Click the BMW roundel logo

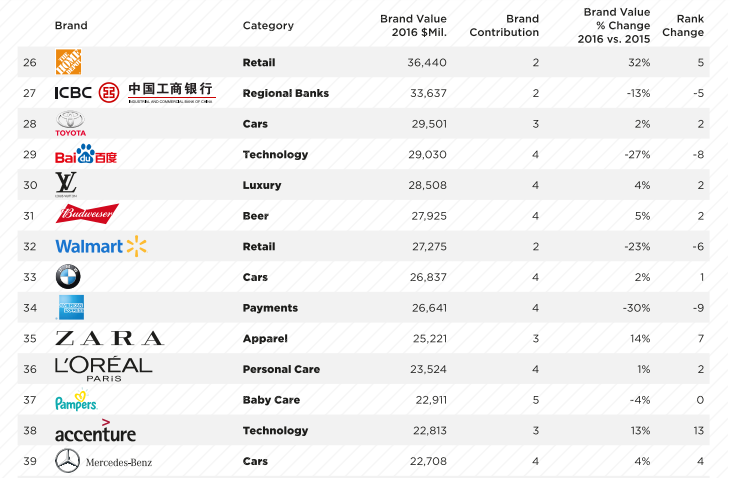68,277
